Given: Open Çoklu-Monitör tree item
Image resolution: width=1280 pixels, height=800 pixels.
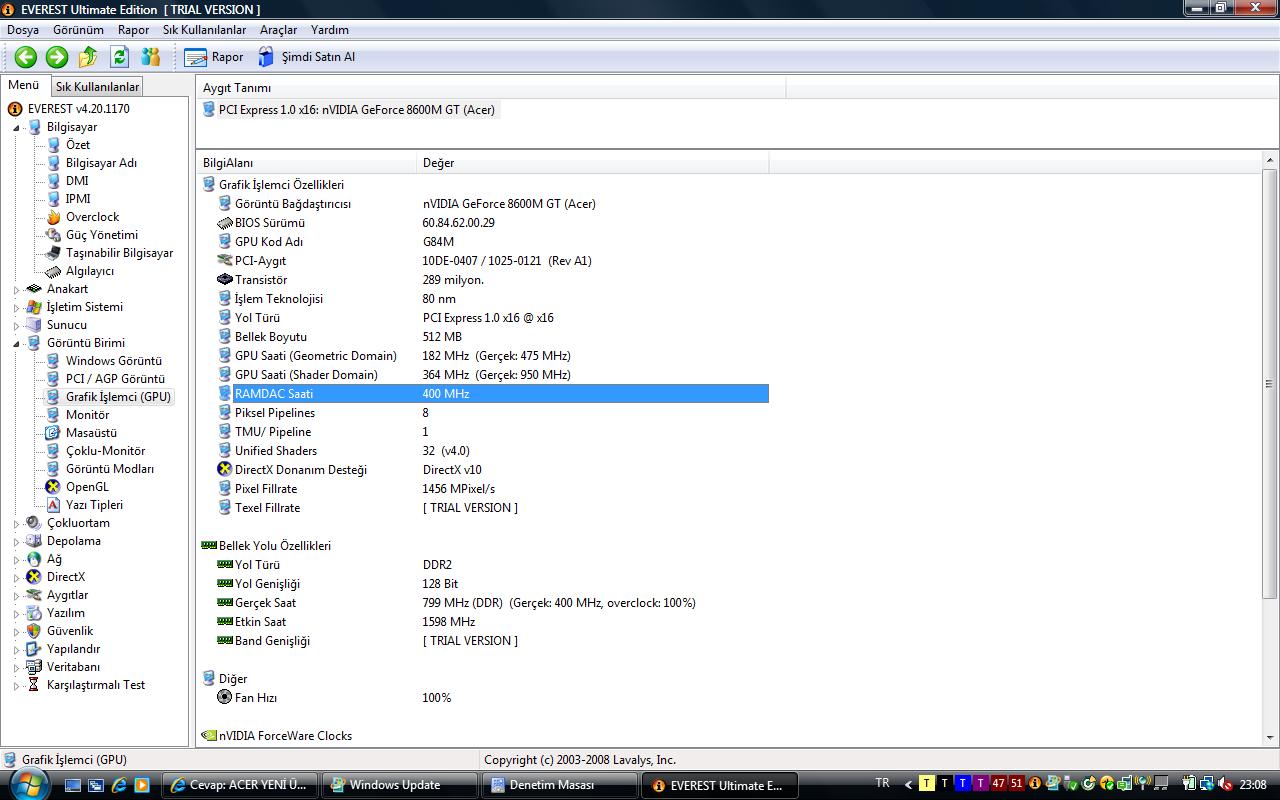Looking at the screenshot, I should tap(105, 451).
